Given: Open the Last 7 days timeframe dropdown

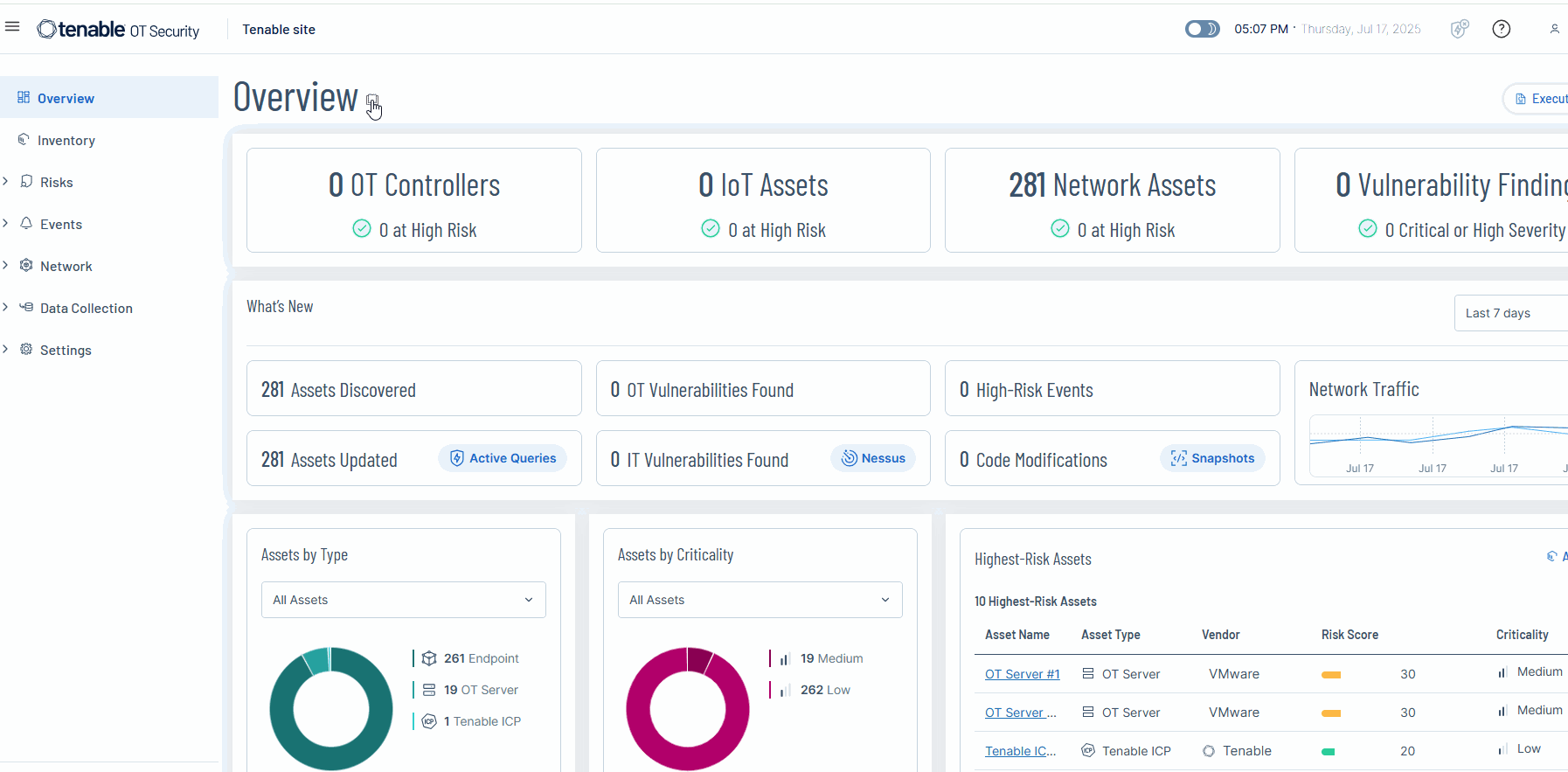Looking at the screenshot, I should tap(1509, 313).
